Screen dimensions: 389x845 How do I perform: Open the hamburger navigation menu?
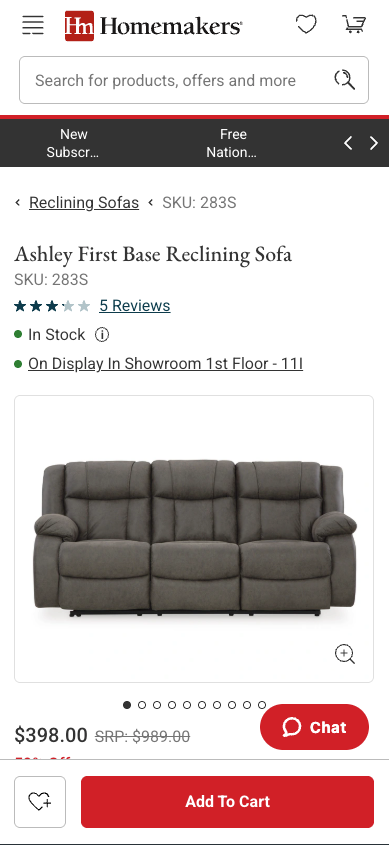(33, 25)
